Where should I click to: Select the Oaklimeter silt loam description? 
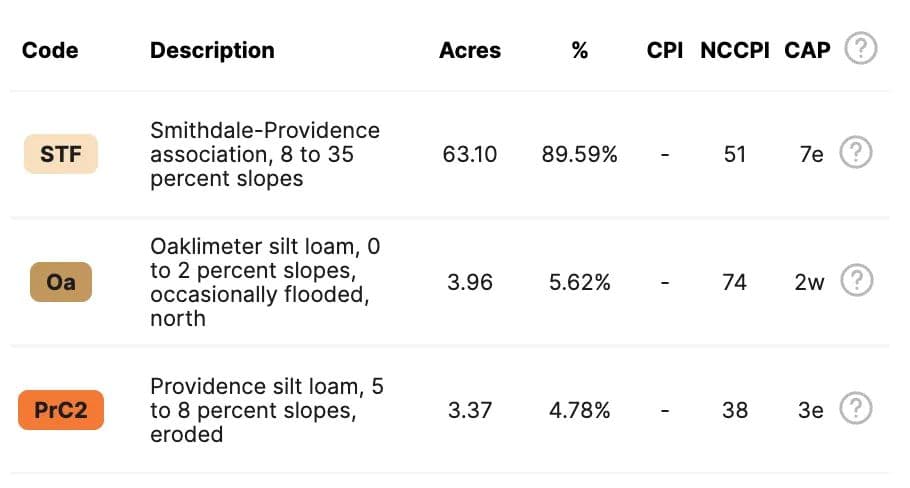pos(265,282)
